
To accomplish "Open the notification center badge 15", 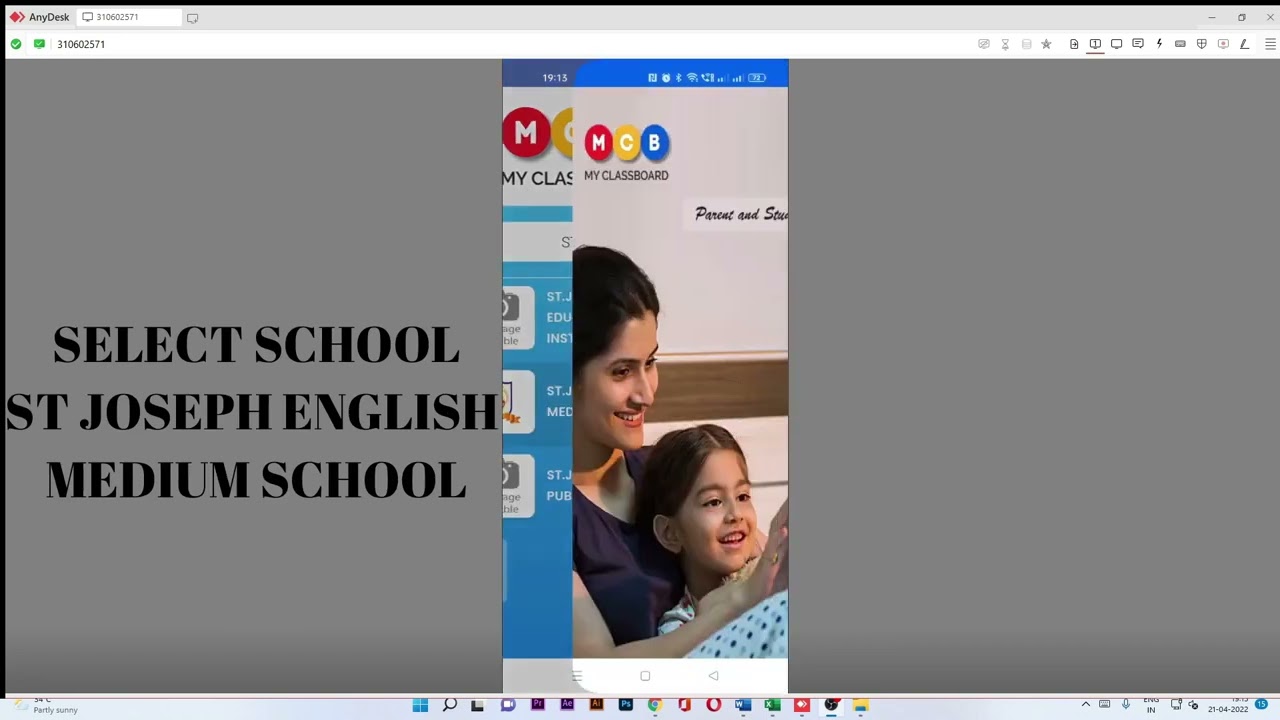I will point(1262,705).
